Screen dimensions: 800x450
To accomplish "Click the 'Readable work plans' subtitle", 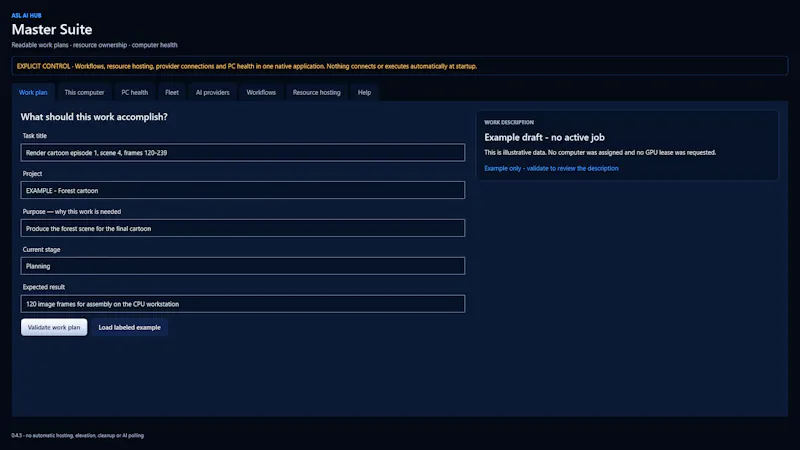I will click(94, 45).
